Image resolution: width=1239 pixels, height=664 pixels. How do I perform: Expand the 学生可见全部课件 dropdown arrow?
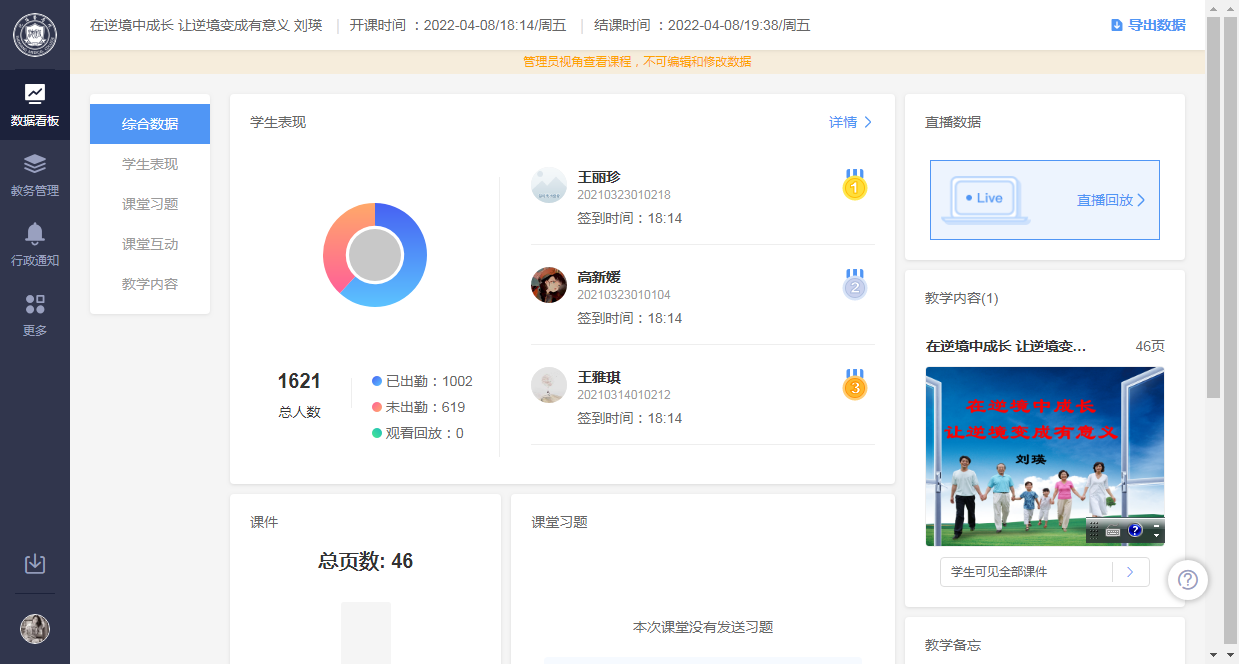coord(1130,572)
